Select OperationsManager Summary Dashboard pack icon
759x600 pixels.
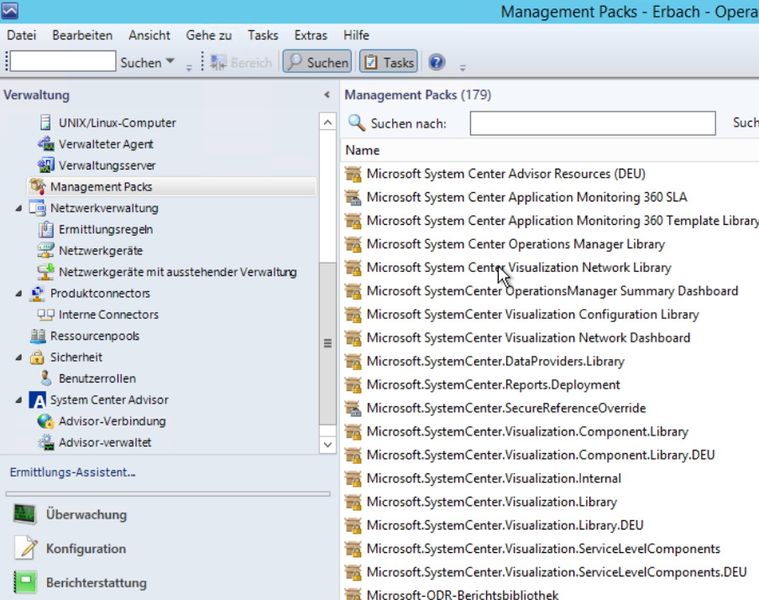coord(353,291)
